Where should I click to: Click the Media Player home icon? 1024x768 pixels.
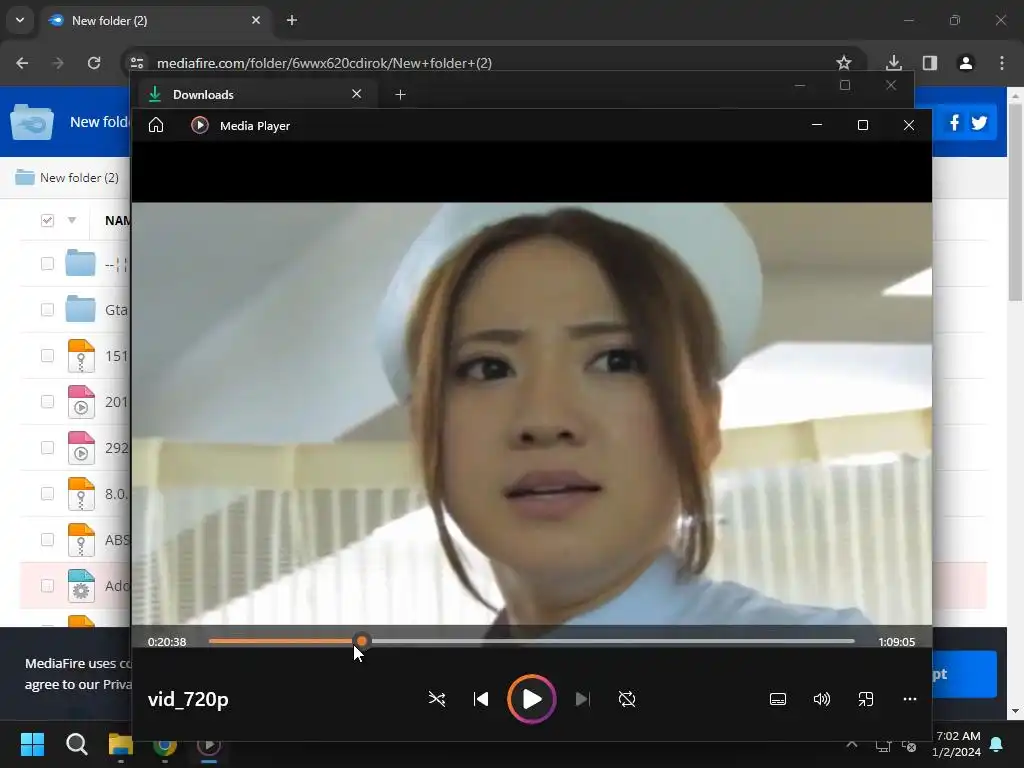[155, 125]
